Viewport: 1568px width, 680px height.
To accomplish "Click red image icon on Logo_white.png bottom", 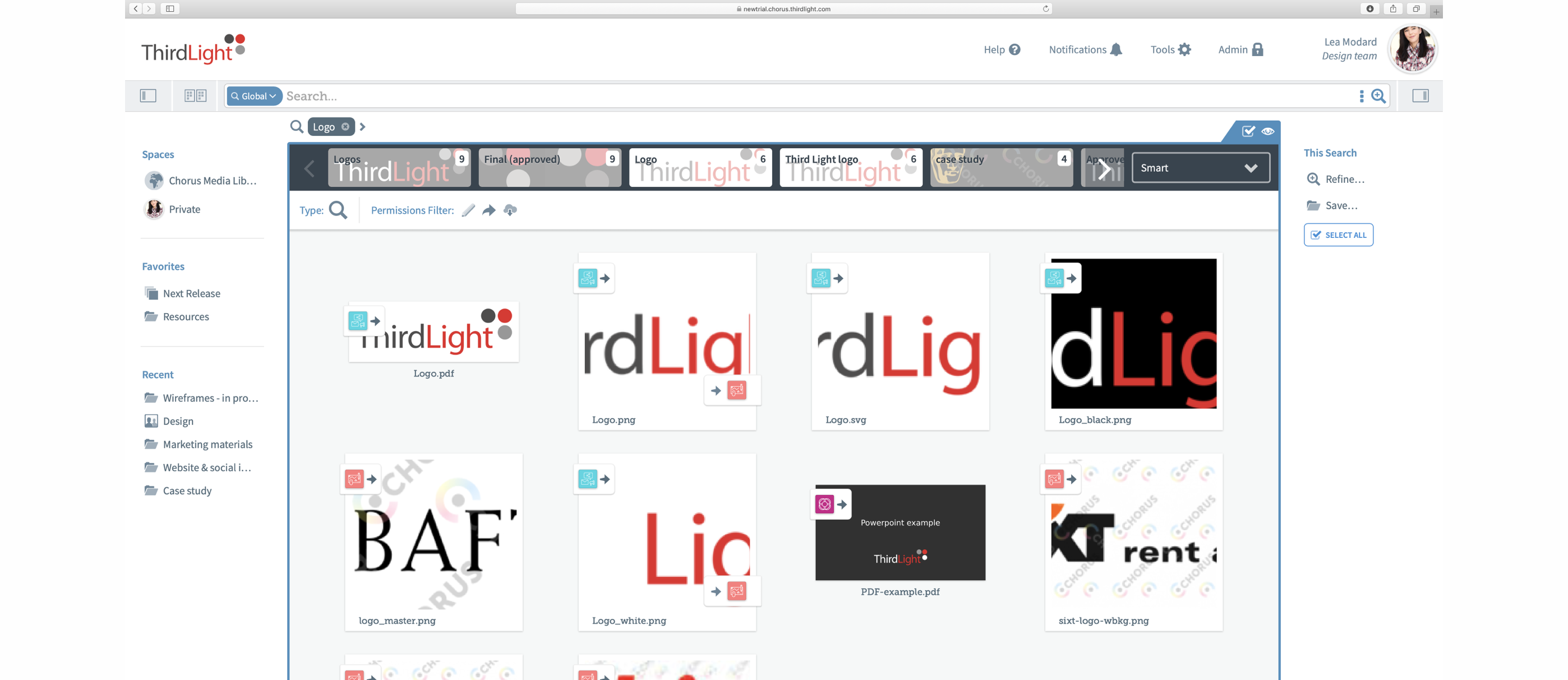I will click(736, 591).
